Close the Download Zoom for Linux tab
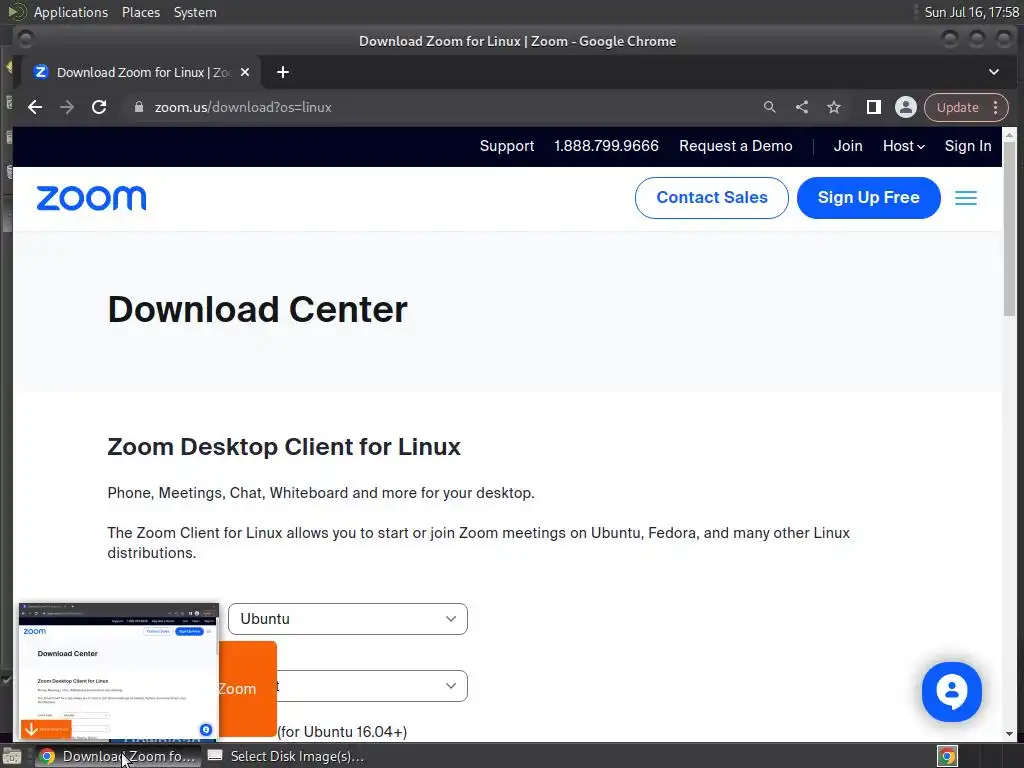This screenshot has width=1024, height=768. click(x=245, y=72)
